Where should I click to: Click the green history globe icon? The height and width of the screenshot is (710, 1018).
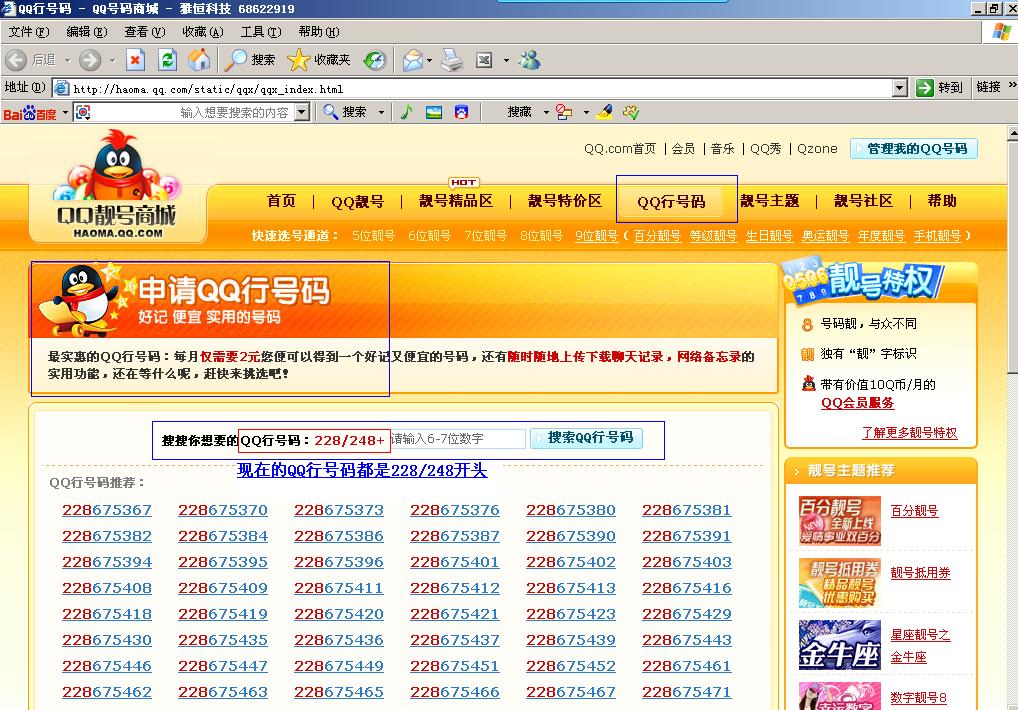[x=375, y=59]
